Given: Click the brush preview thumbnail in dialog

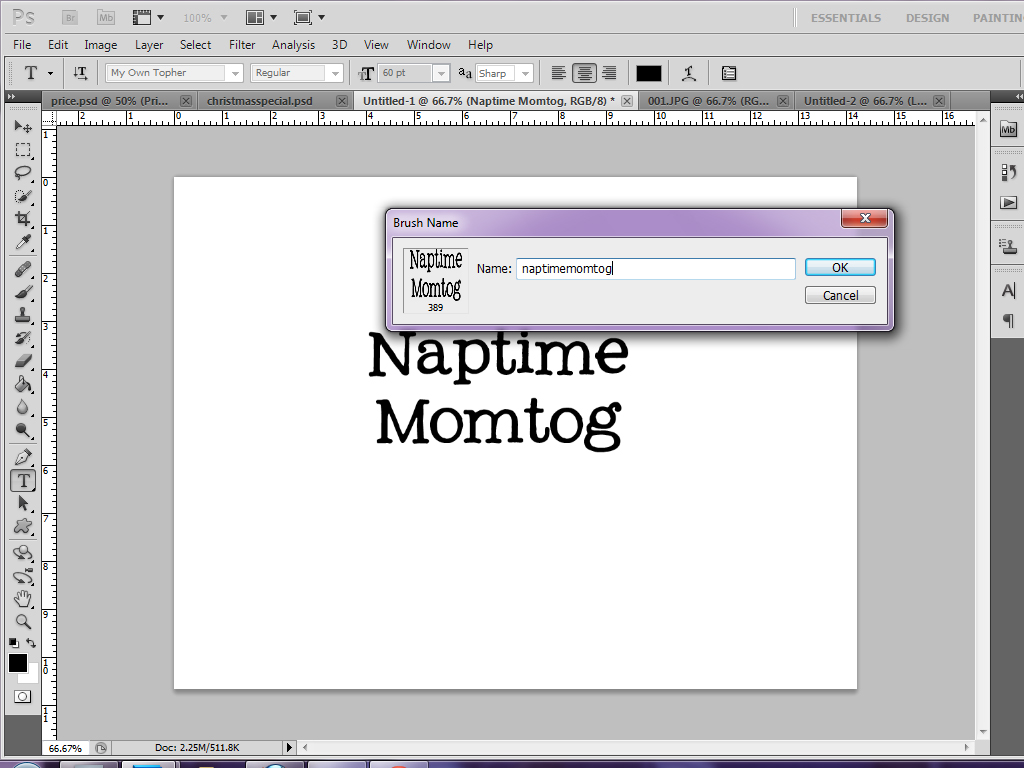Looking at the screenshot, I should [436, 280].
